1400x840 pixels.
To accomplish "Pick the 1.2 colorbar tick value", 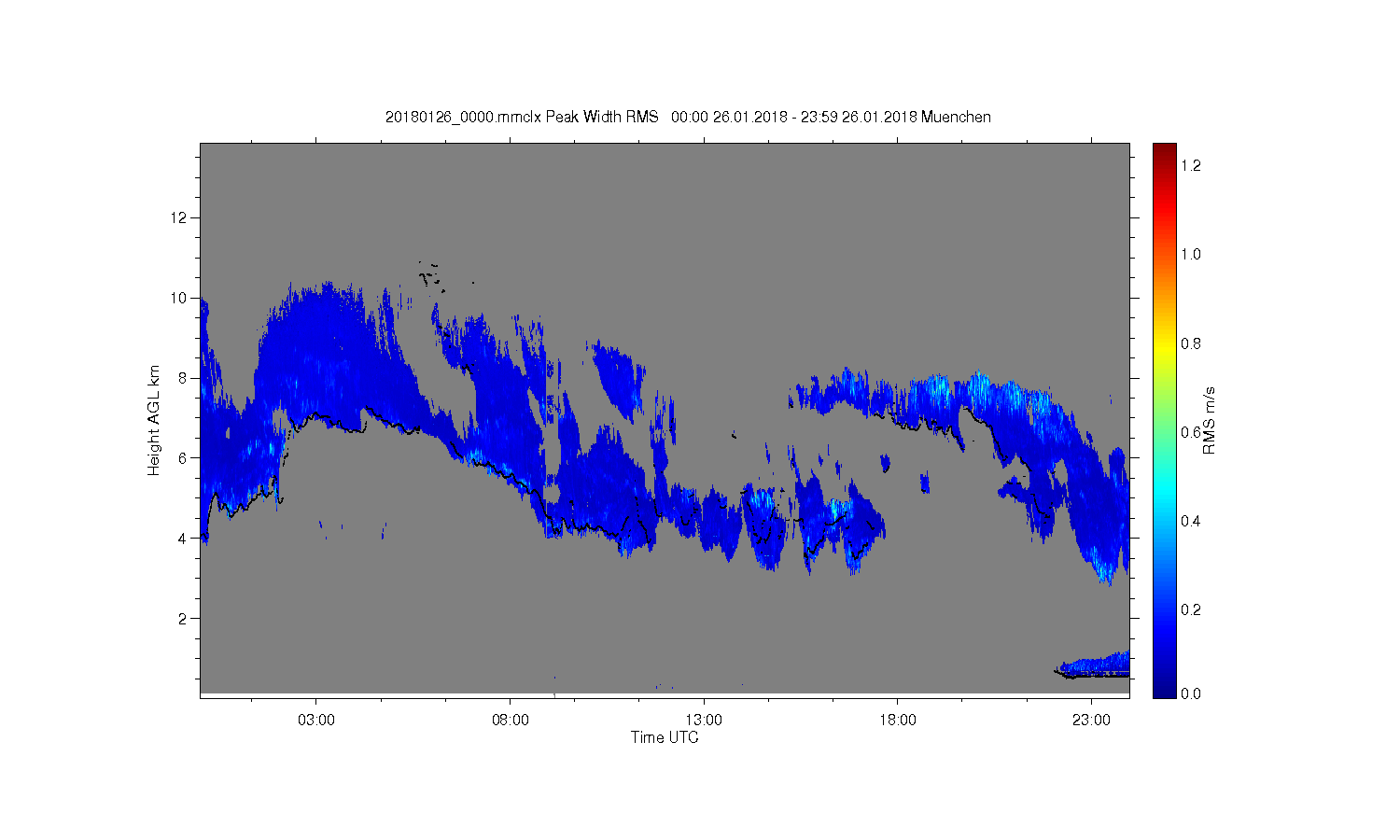I will pos(1190,165).
